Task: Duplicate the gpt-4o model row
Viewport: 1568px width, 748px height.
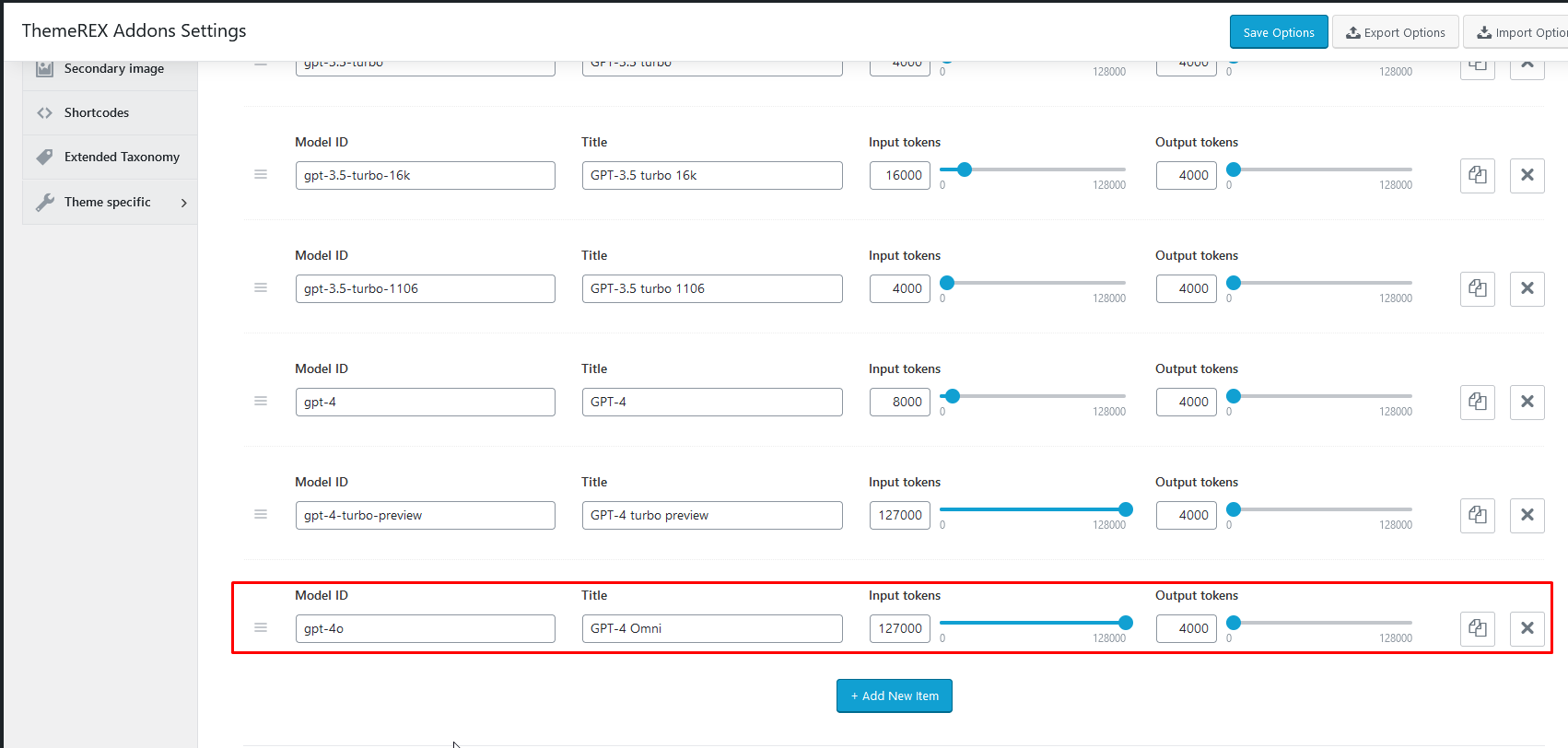Action: [x=1478, y=628]
